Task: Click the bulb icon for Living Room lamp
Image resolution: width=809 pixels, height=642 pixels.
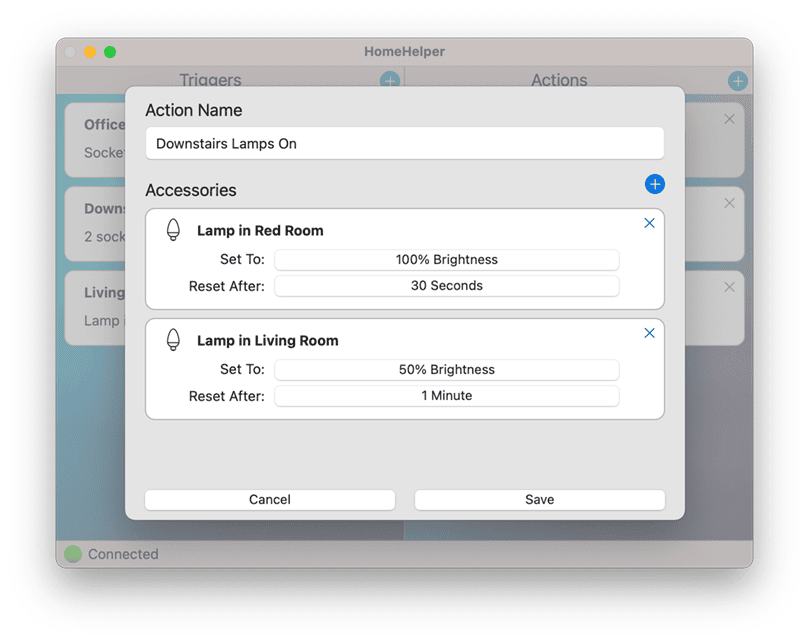Action: [173, 340]
